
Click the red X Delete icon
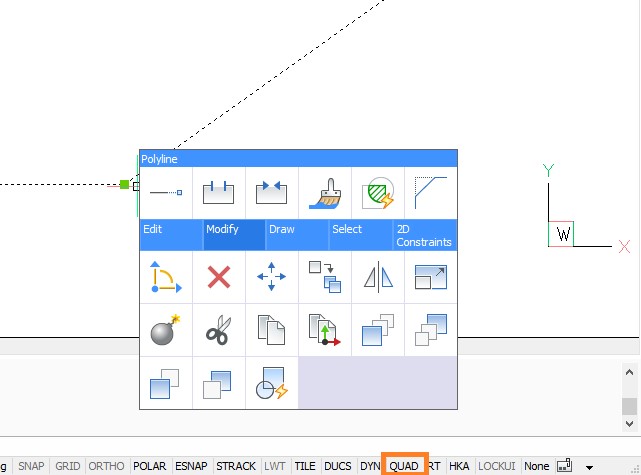pos(219,277)
